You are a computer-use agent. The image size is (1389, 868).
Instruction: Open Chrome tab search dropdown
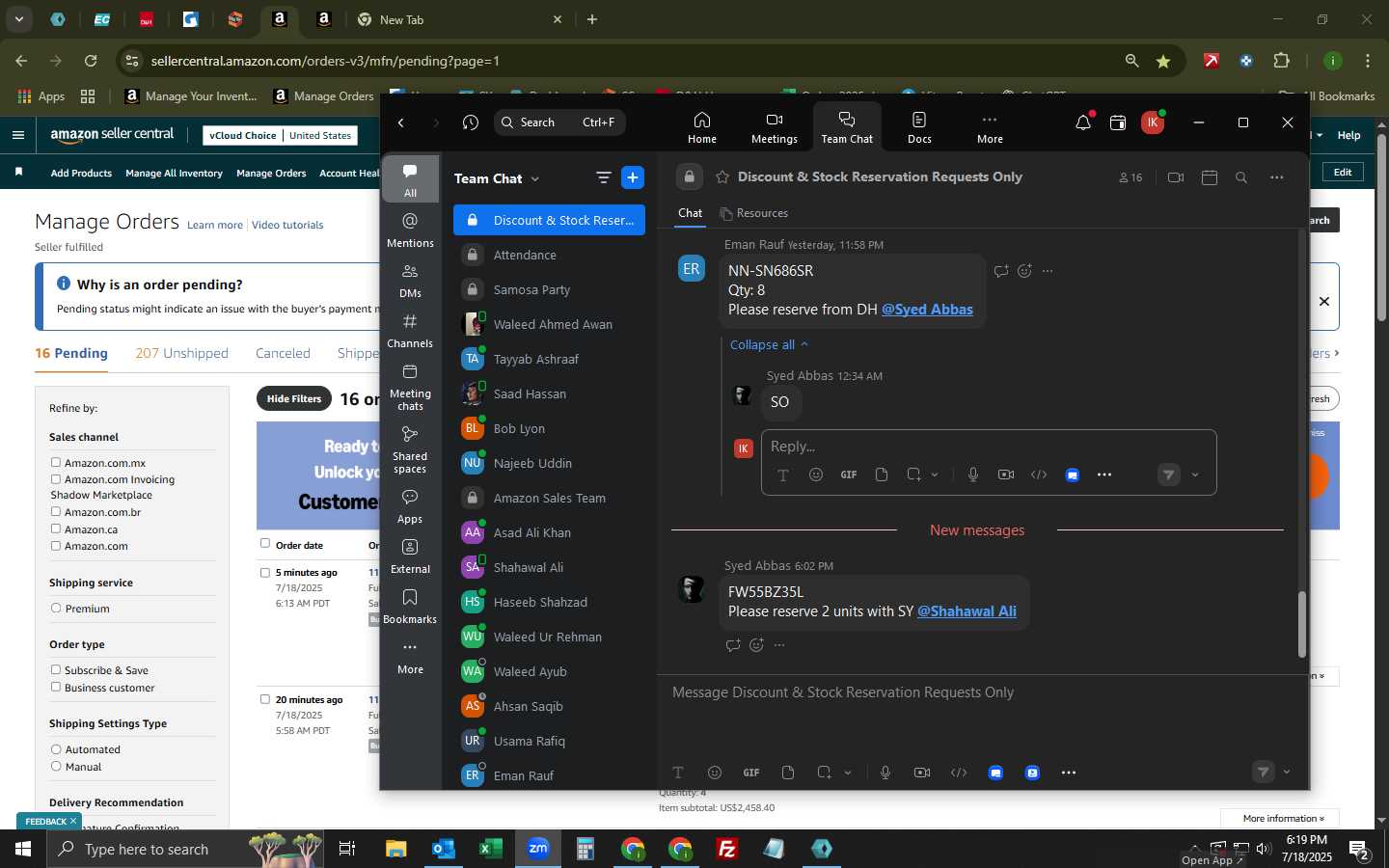19,18
